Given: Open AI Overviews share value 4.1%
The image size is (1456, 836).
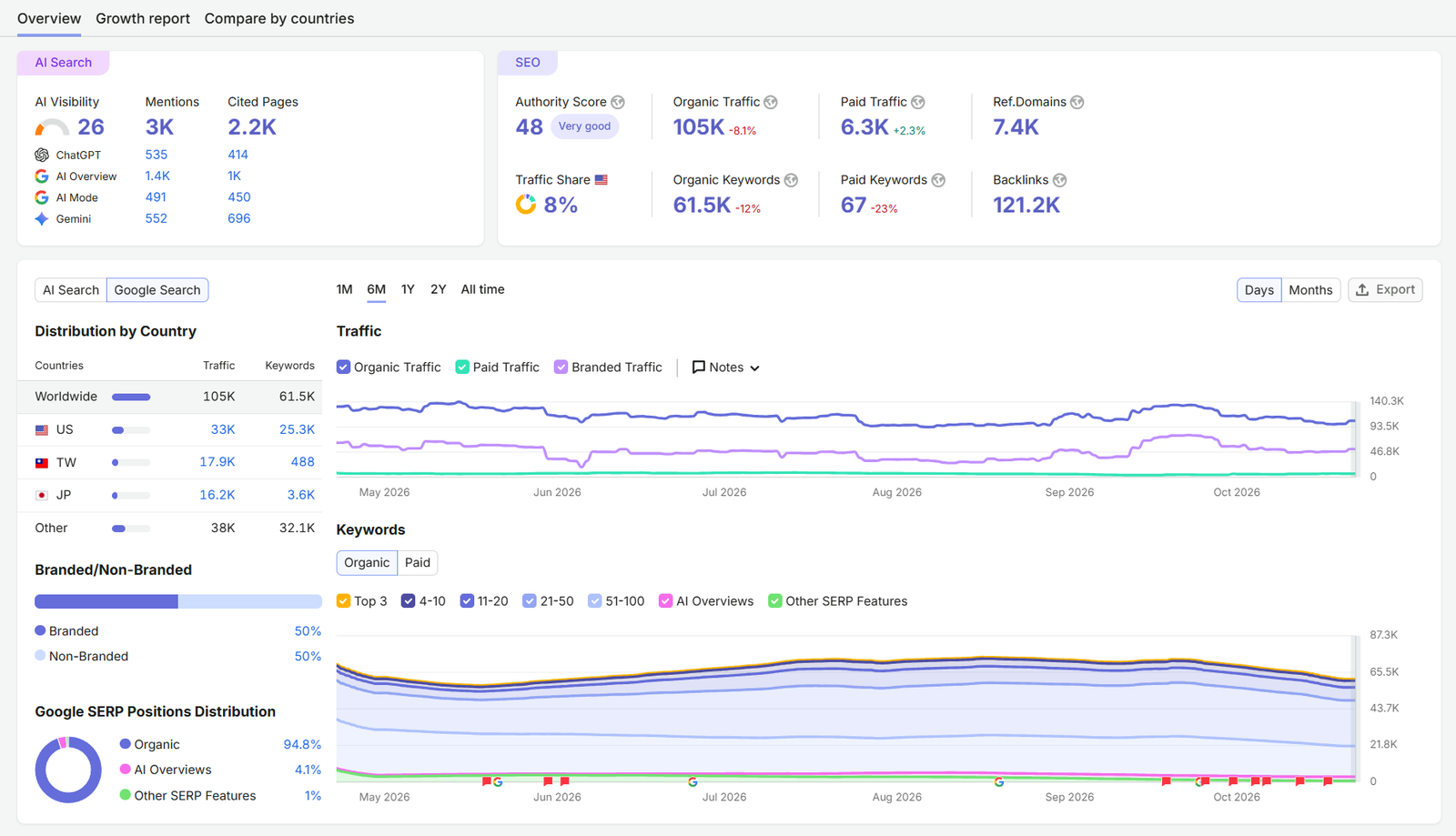Looking at the screenshot, I should [308, 770].
